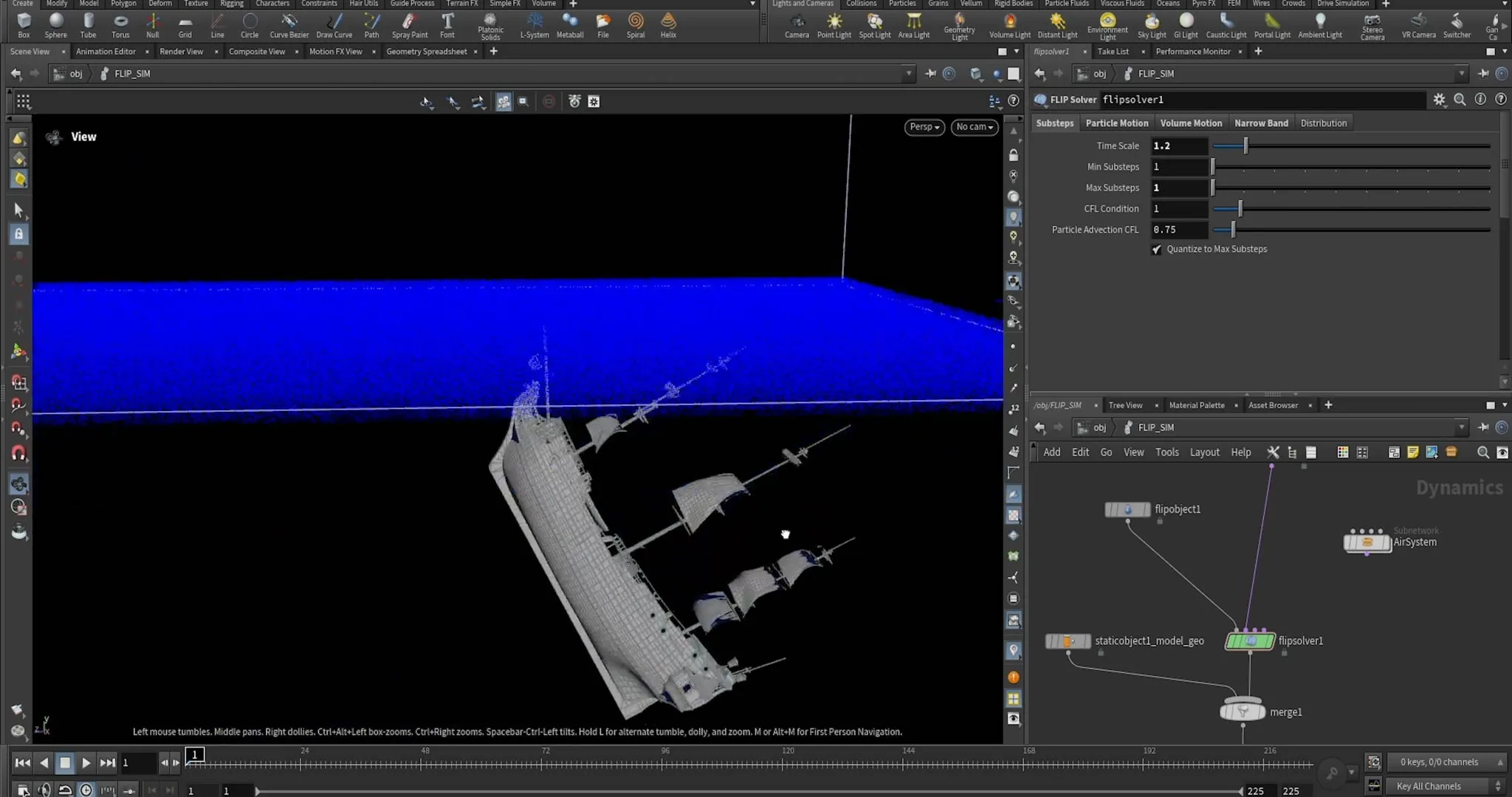Choose the Spray Paint shelf tool

point(410,25)
